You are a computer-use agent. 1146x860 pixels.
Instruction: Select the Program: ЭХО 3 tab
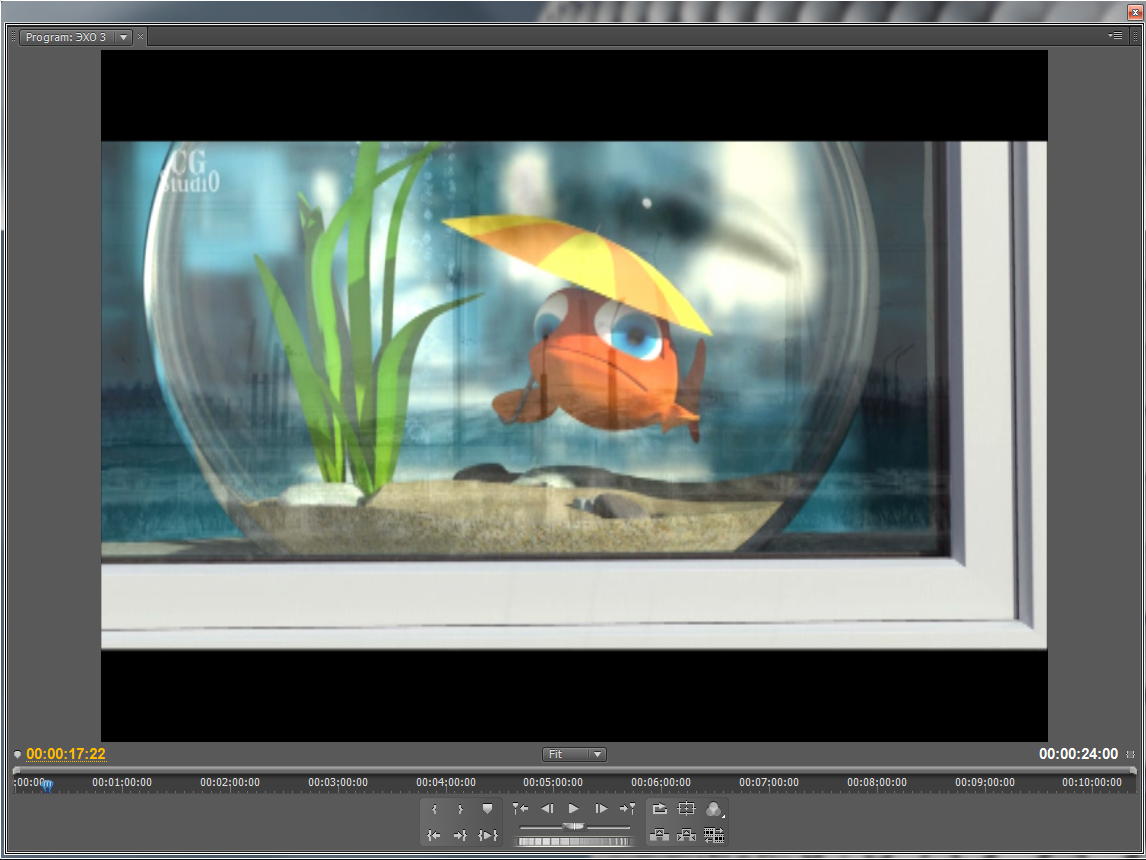coord(65,37)
